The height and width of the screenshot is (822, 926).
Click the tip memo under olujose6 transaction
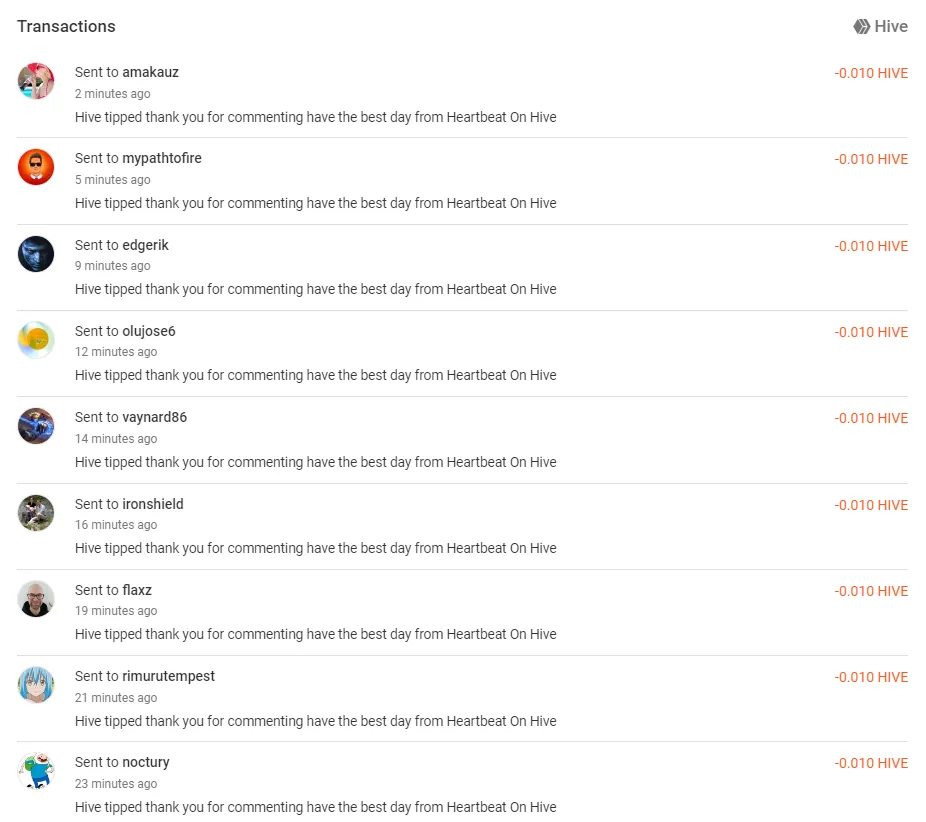pos(316,376)
